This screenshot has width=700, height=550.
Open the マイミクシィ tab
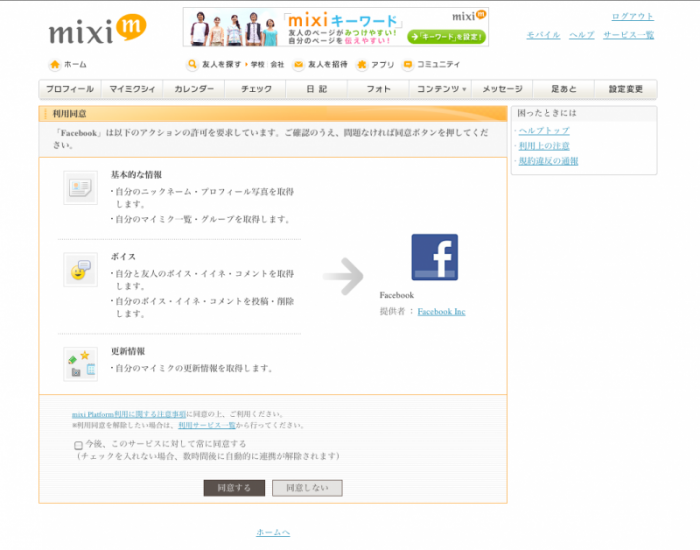(x=132, y=89)
